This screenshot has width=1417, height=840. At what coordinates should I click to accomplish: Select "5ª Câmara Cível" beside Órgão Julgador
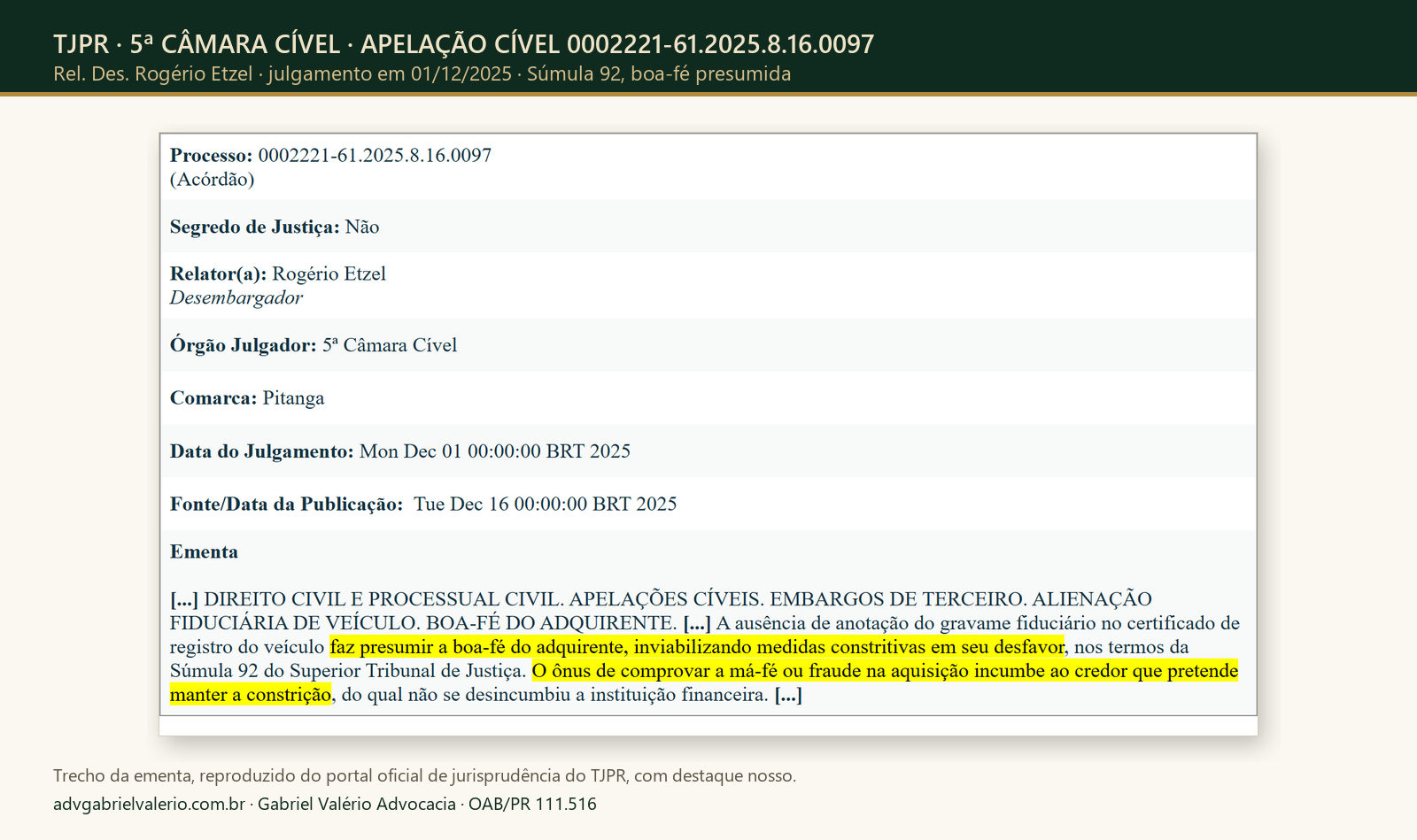390,345
